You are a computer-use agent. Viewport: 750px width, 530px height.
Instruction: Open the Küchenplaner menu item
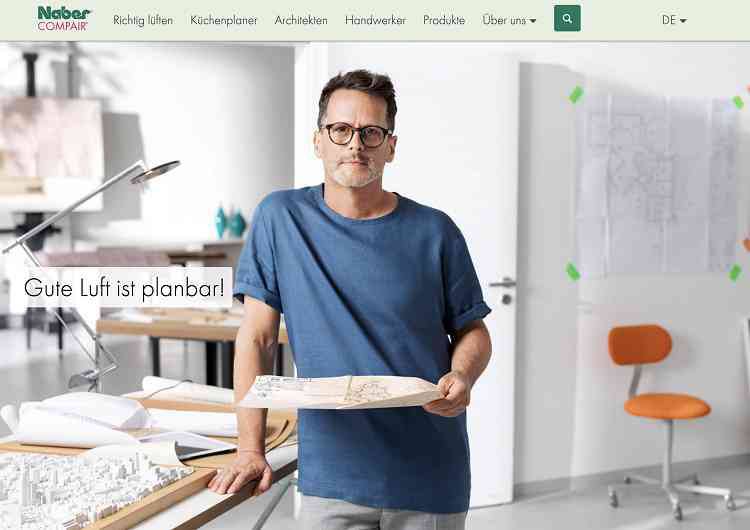pos(223,20)
